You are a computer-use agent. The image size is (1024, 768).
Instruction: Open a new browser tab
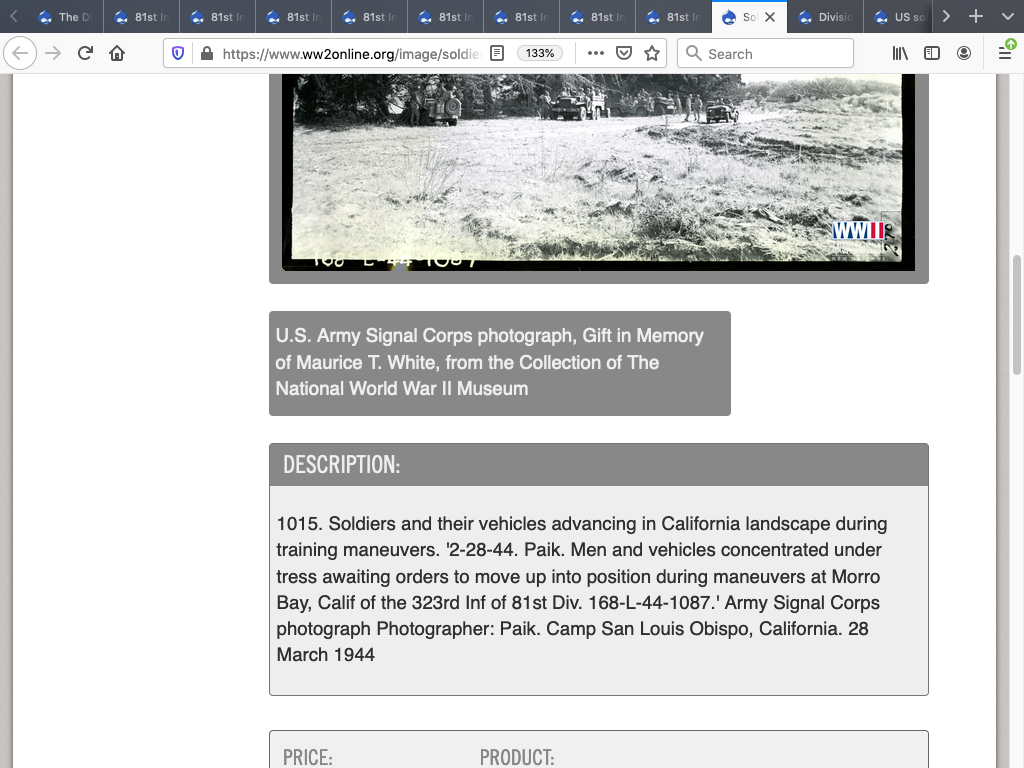tap(976, 17)
